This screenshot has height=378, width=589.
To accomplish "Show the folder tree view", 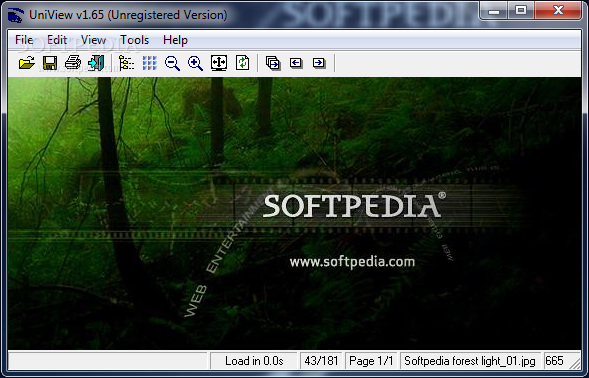I will 127,63.
